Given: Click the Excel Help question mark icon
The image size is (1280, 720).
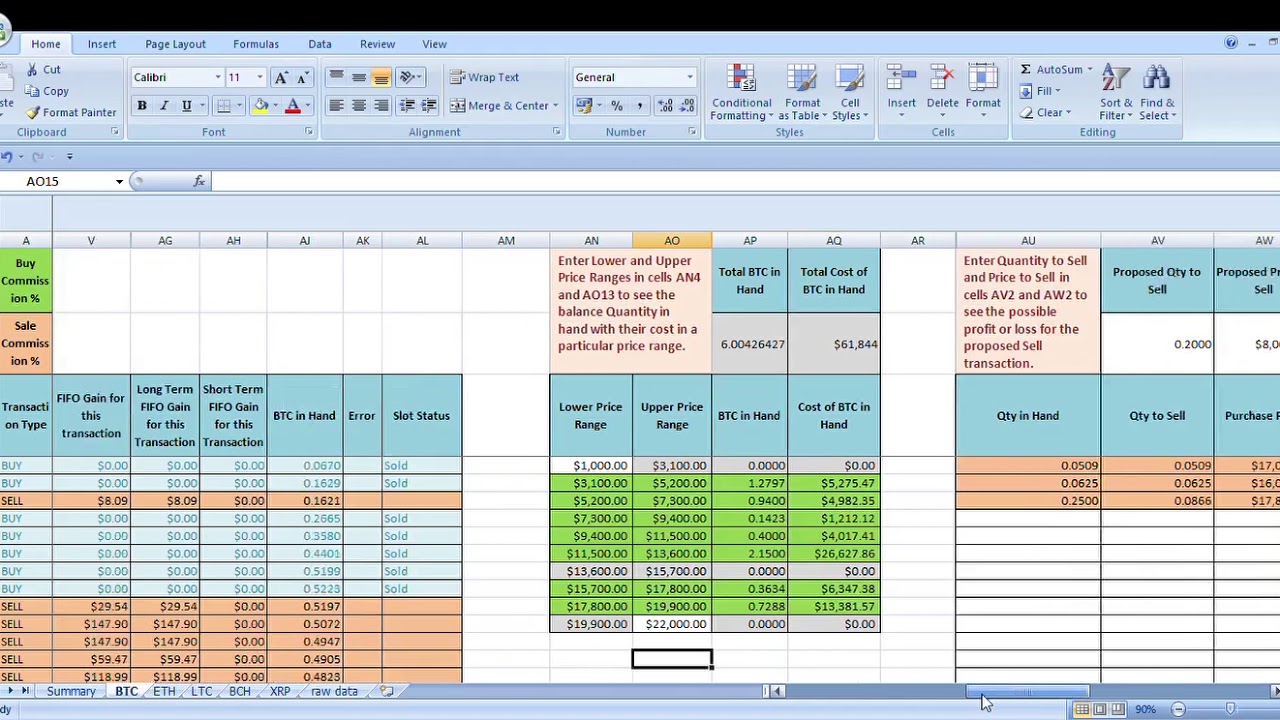Looking at the screenshot, I should [x=1231, y=43].
